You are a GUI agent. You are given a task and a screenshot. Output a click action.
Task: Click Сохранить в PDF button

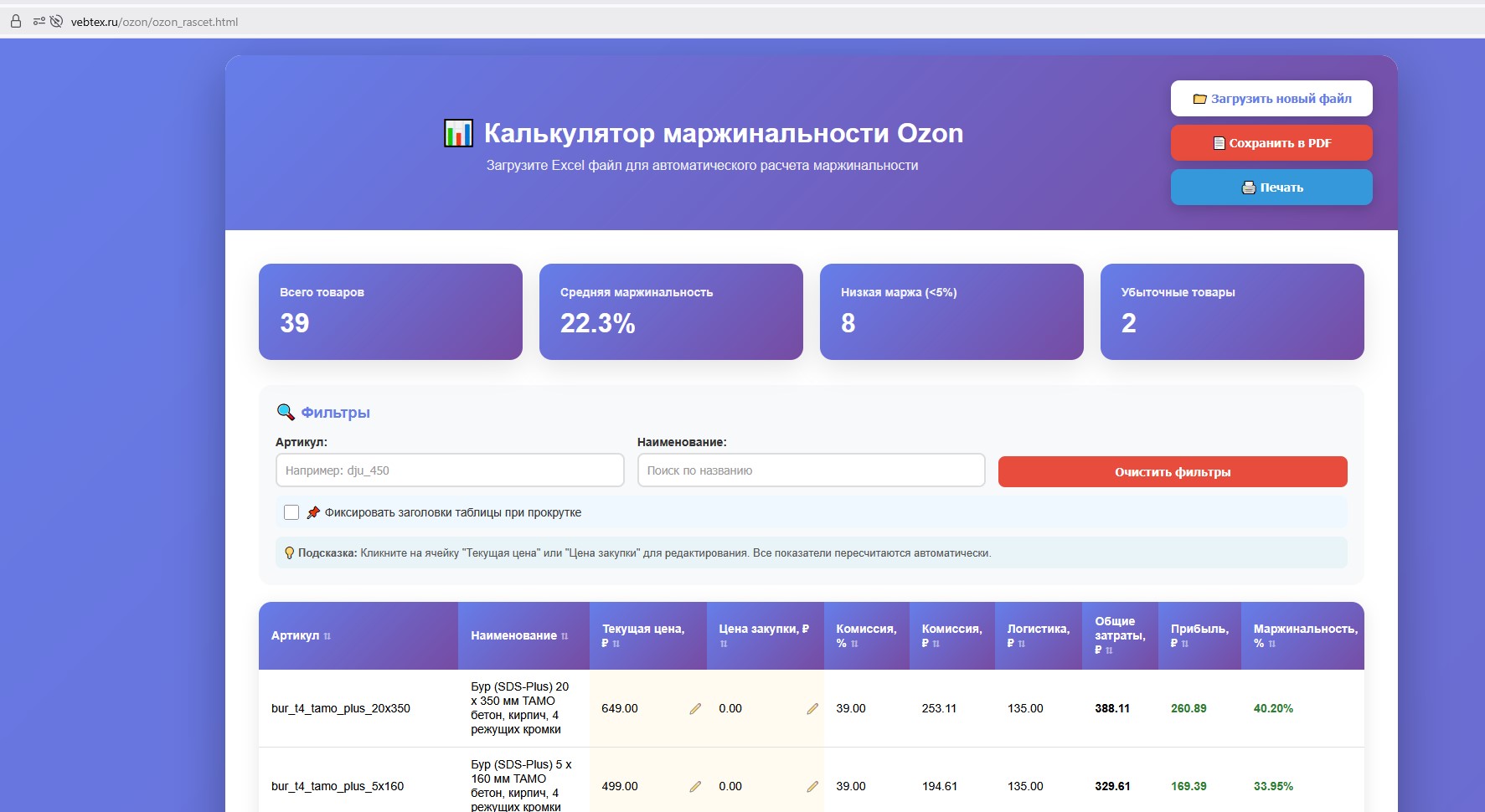tap(1271, 142)
